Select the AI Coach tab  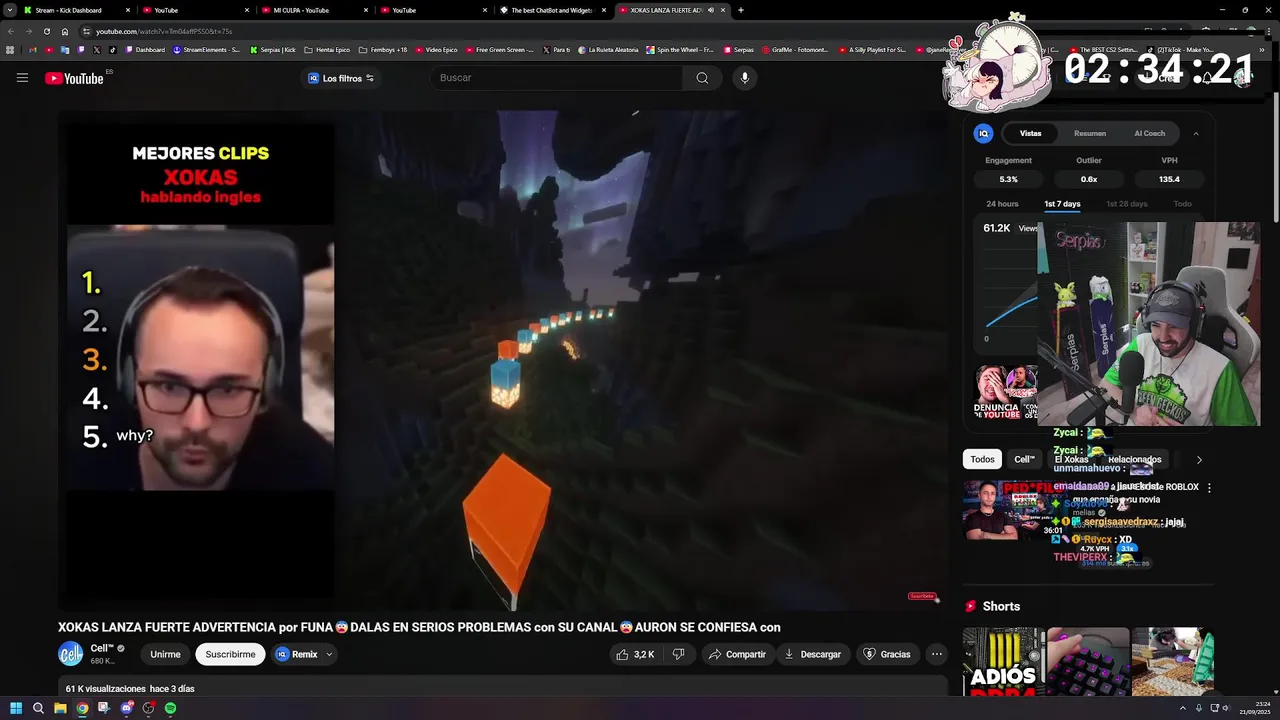[x=1149, y=133]
